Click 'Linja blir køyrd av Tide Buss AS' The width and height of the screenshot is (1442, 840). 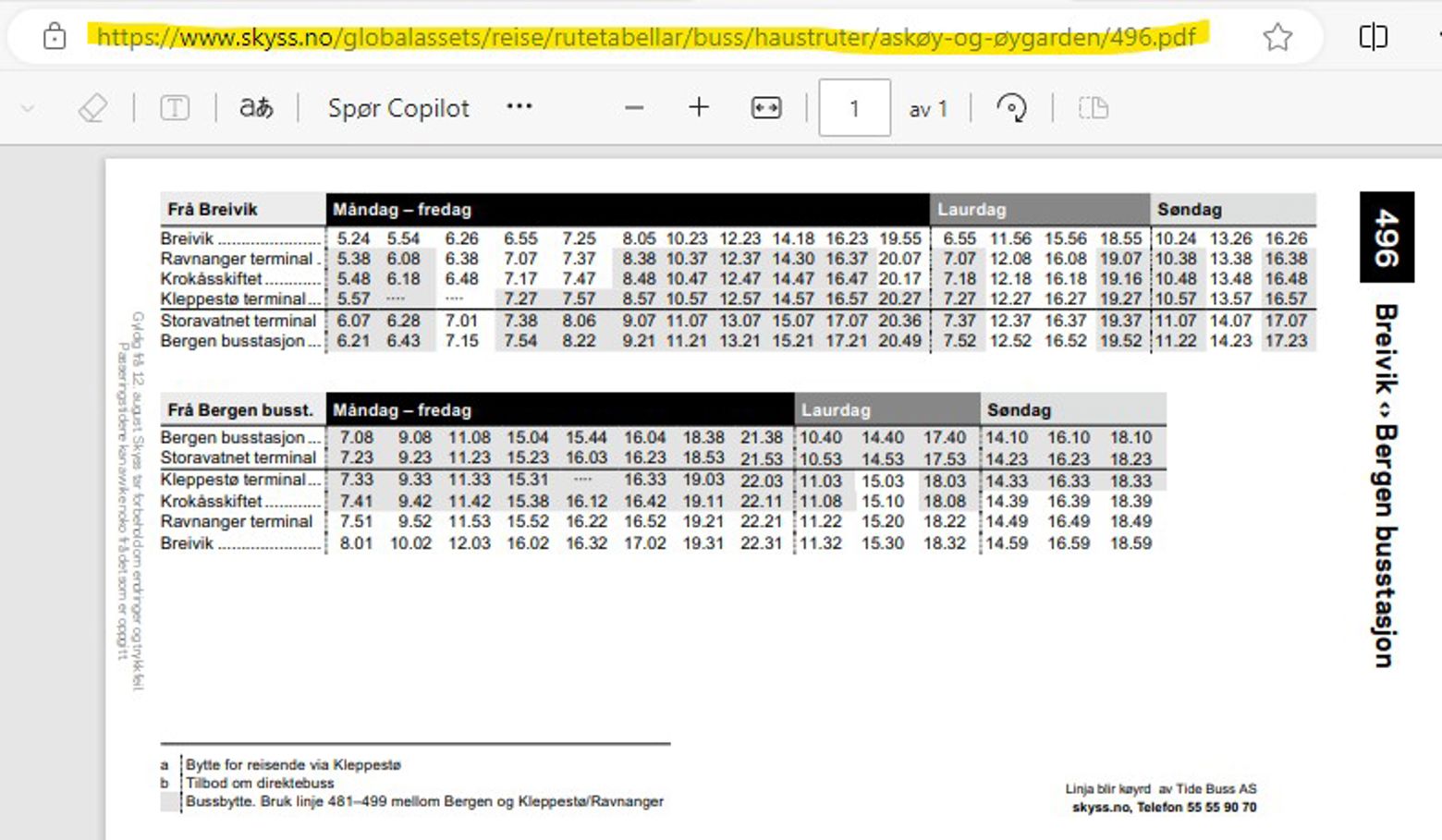1161,788
